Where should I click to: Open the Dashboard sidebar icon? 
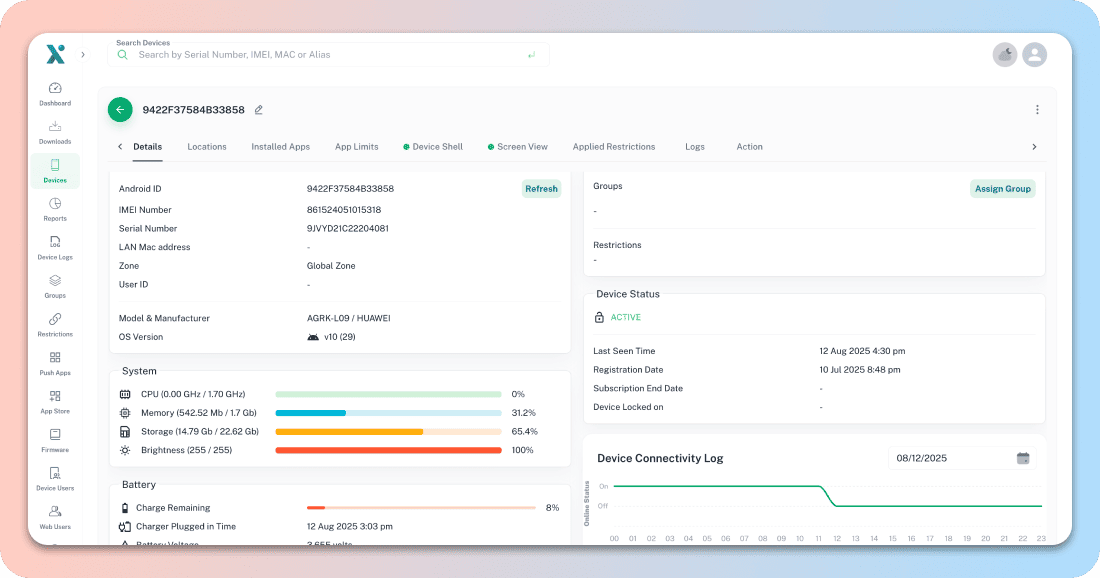pos(55,88)
